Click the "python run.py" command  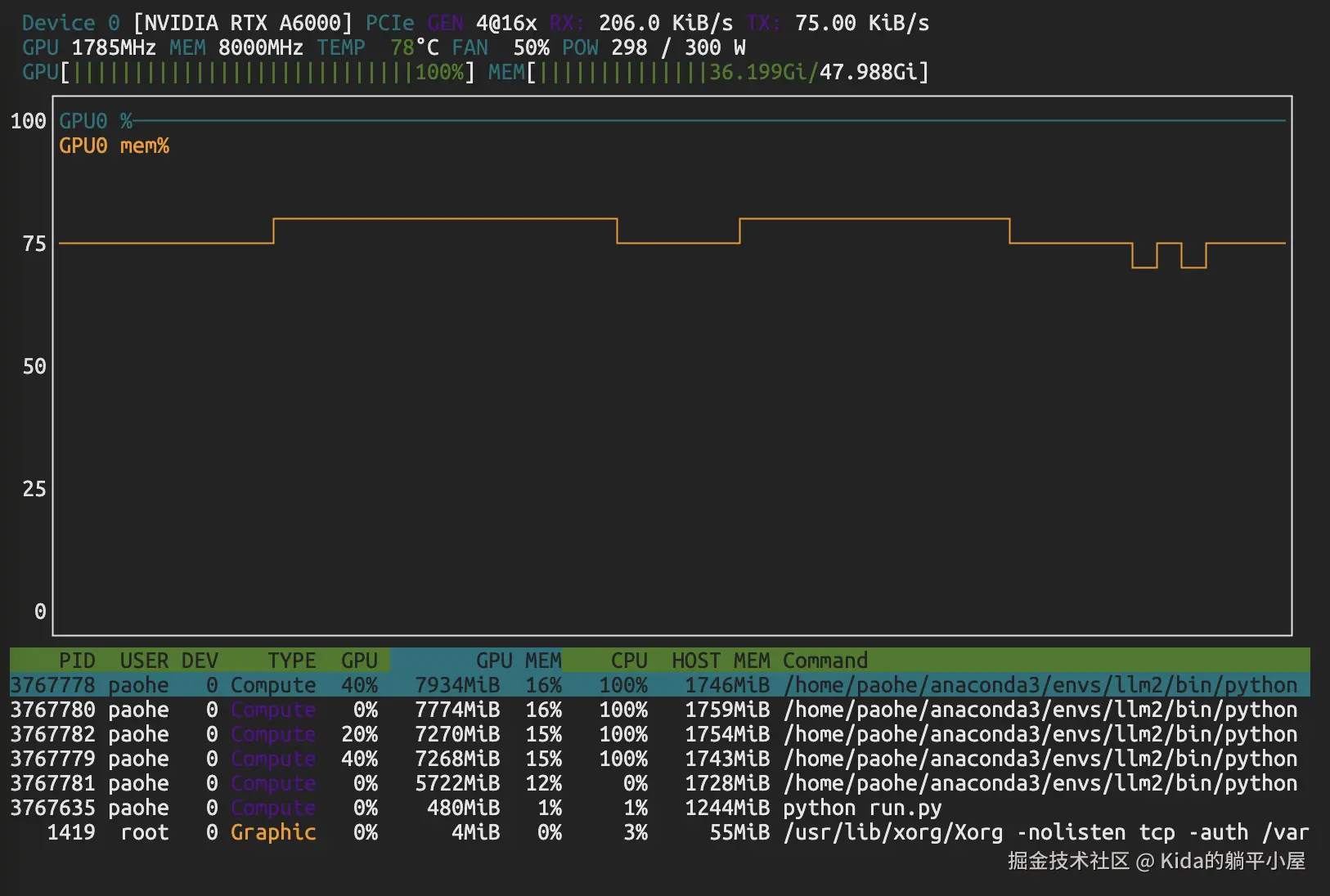coord(862,808)
